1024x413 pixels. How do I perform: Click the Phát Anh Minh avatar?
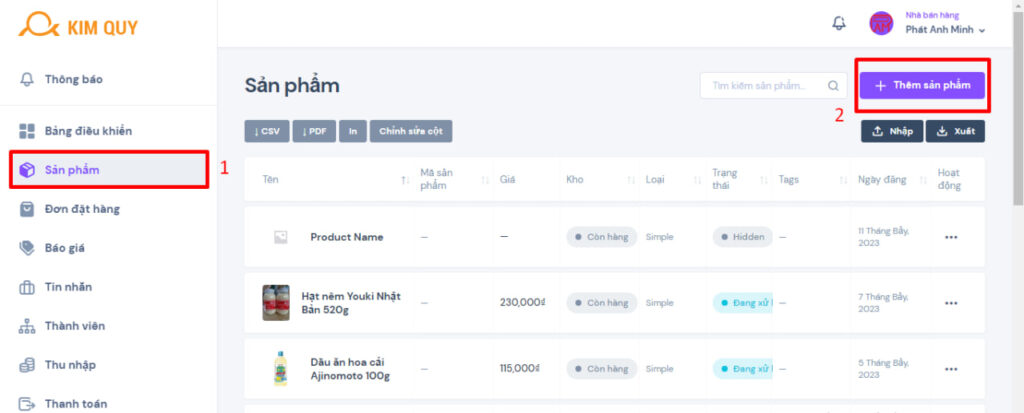point(881,24)
